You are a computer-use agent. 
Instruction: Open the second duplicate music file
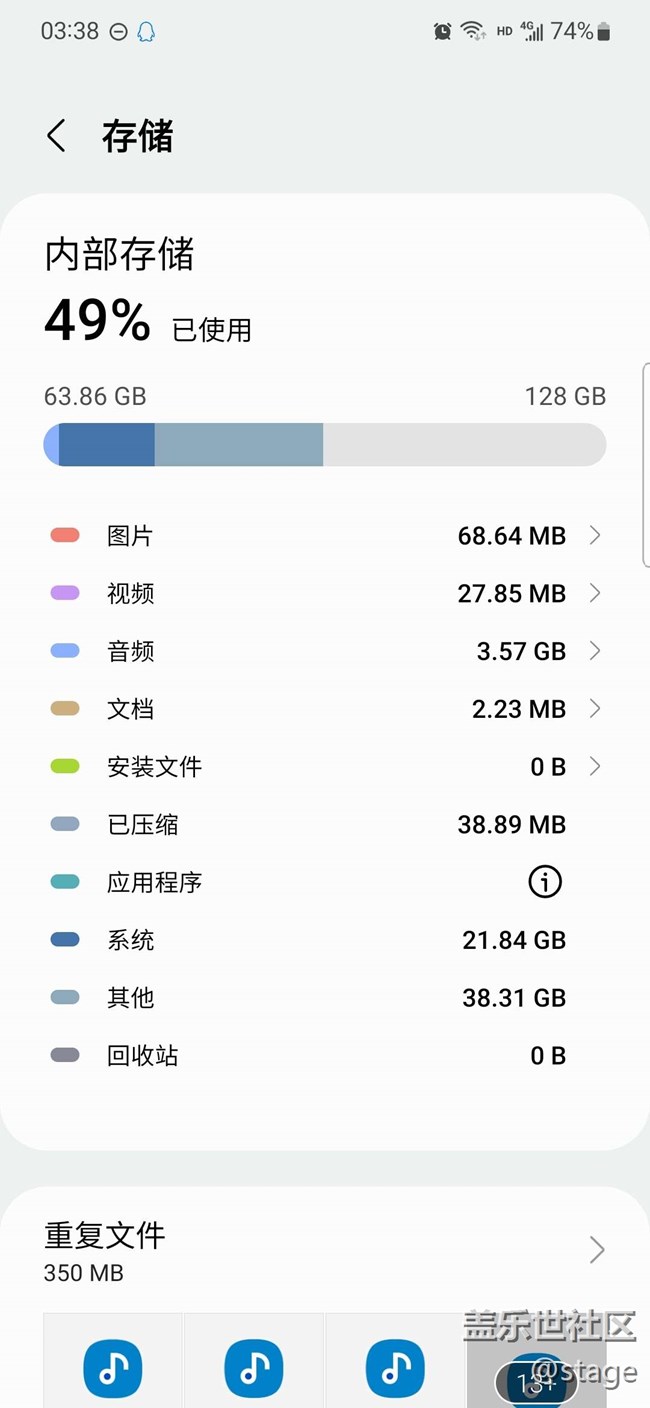point(254,1369)
